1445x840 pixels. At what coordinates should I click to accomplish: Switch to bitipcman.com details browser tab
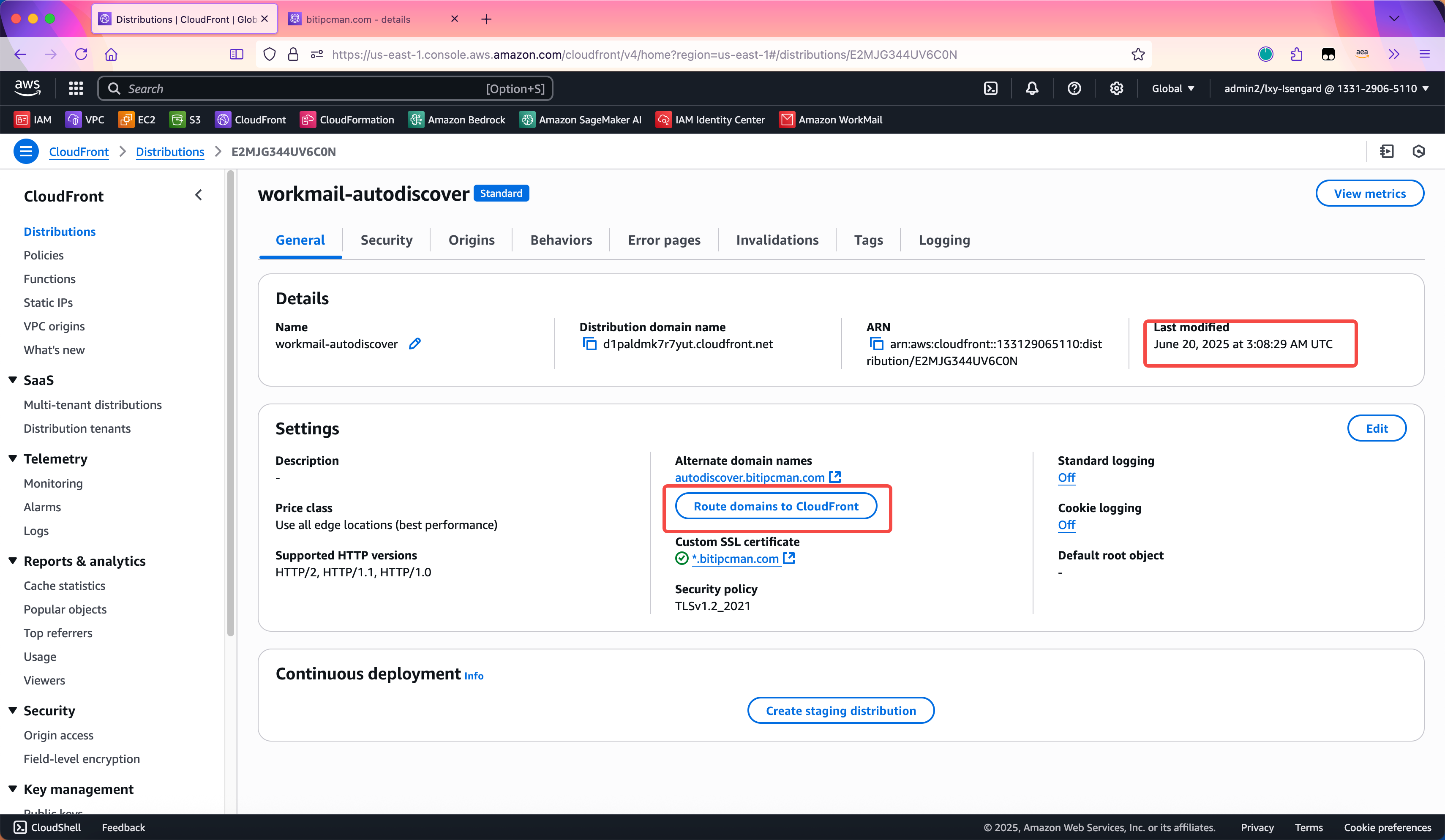373,19
